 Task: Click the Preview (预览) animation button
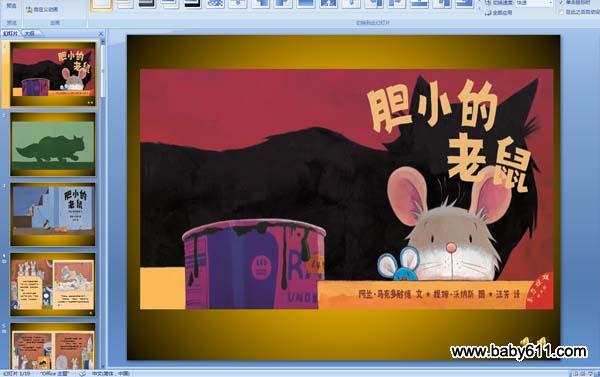tap(11, 5)
